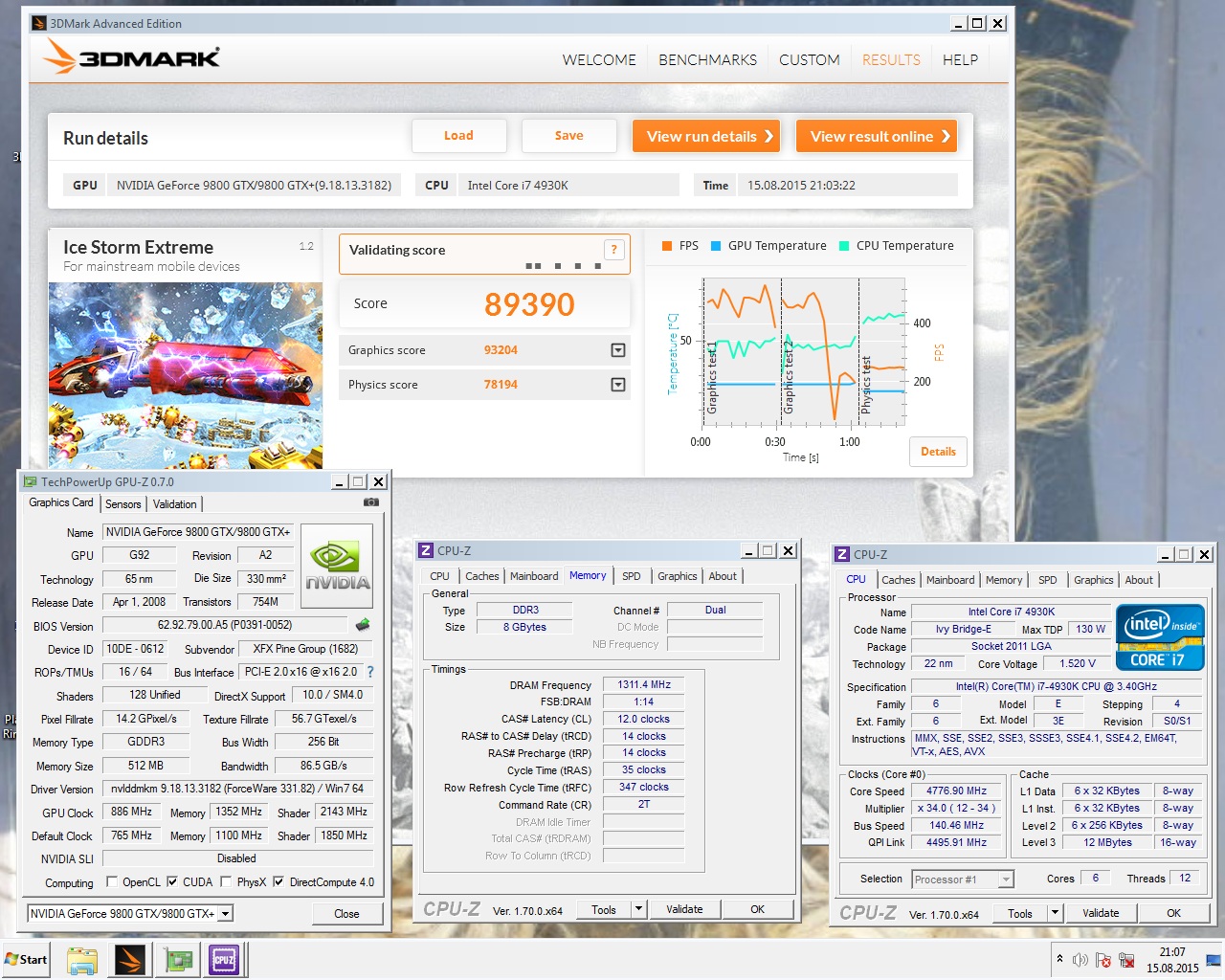Open About tab in CPU-Z CPU window
The width and height of the screenshot is (1225, 980).
coord(1139,580)
